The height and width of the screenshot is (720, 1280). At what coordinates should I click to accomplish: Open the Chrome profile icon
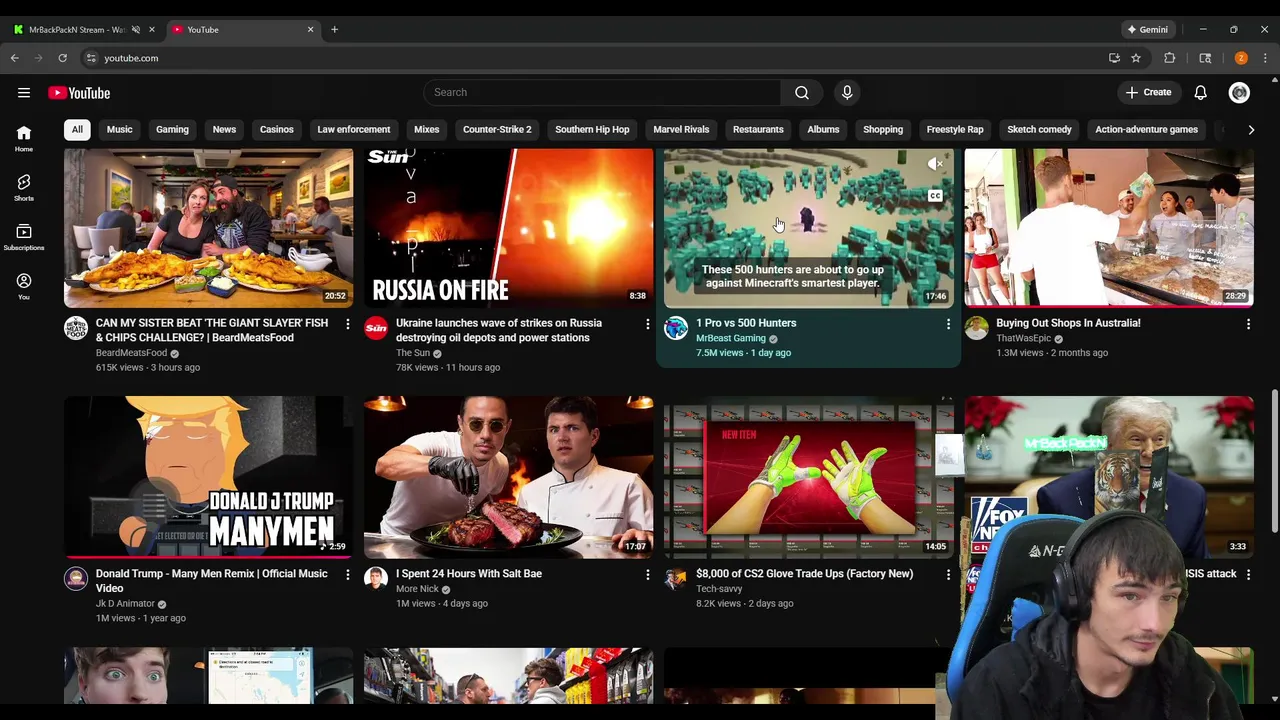pyautogui.click(x=1241, y=58)
